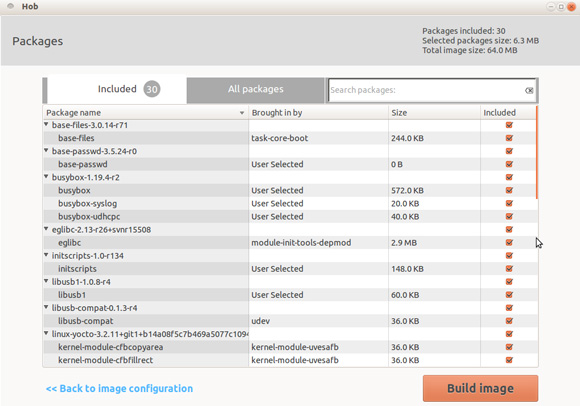
Task: Click the orange vertical scrollbar thumb
Action: (536, 152)
